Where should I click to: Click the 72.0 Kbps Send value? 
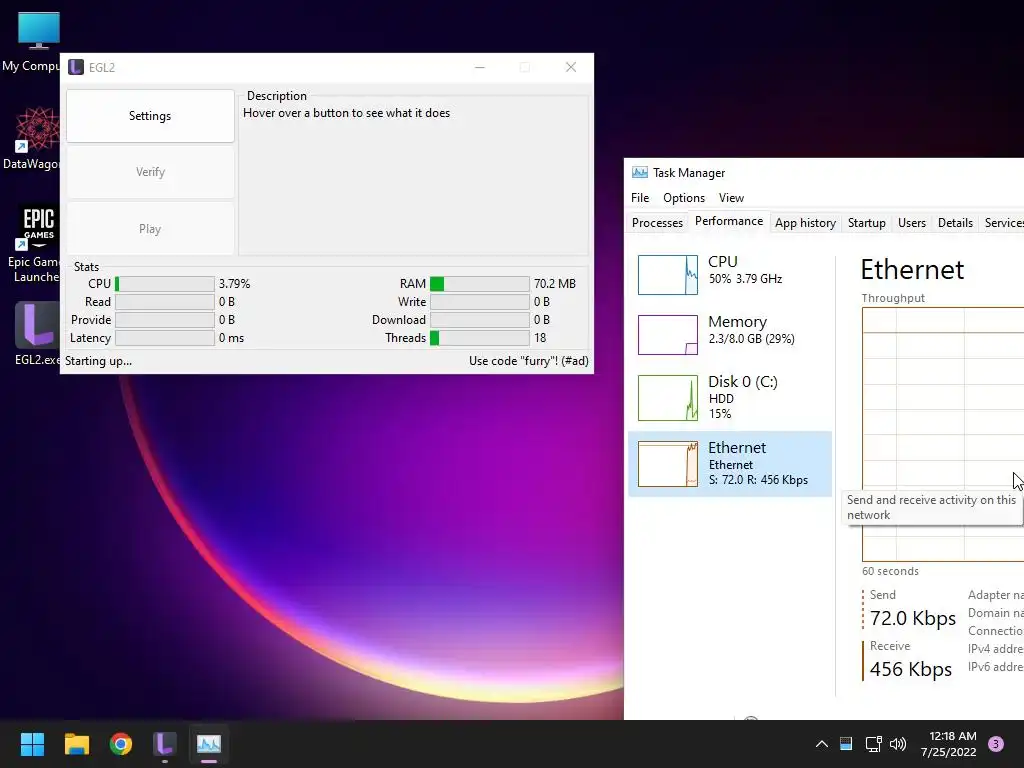click(x=913, y=618)
